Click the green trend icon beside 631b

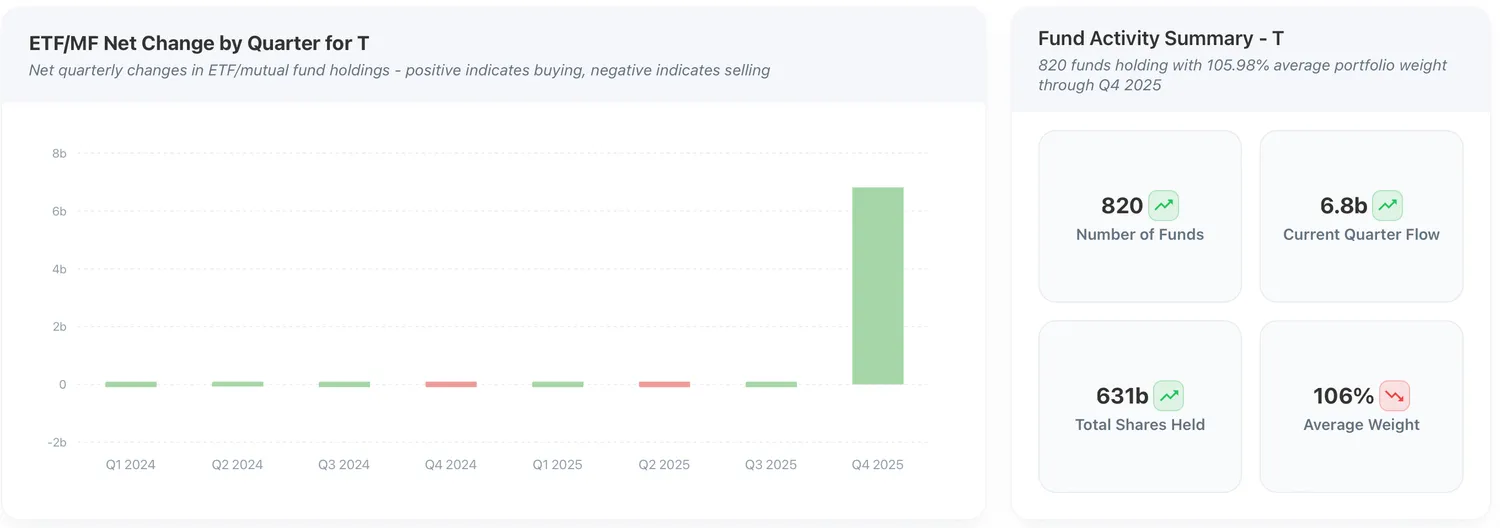click(1168, 396)
